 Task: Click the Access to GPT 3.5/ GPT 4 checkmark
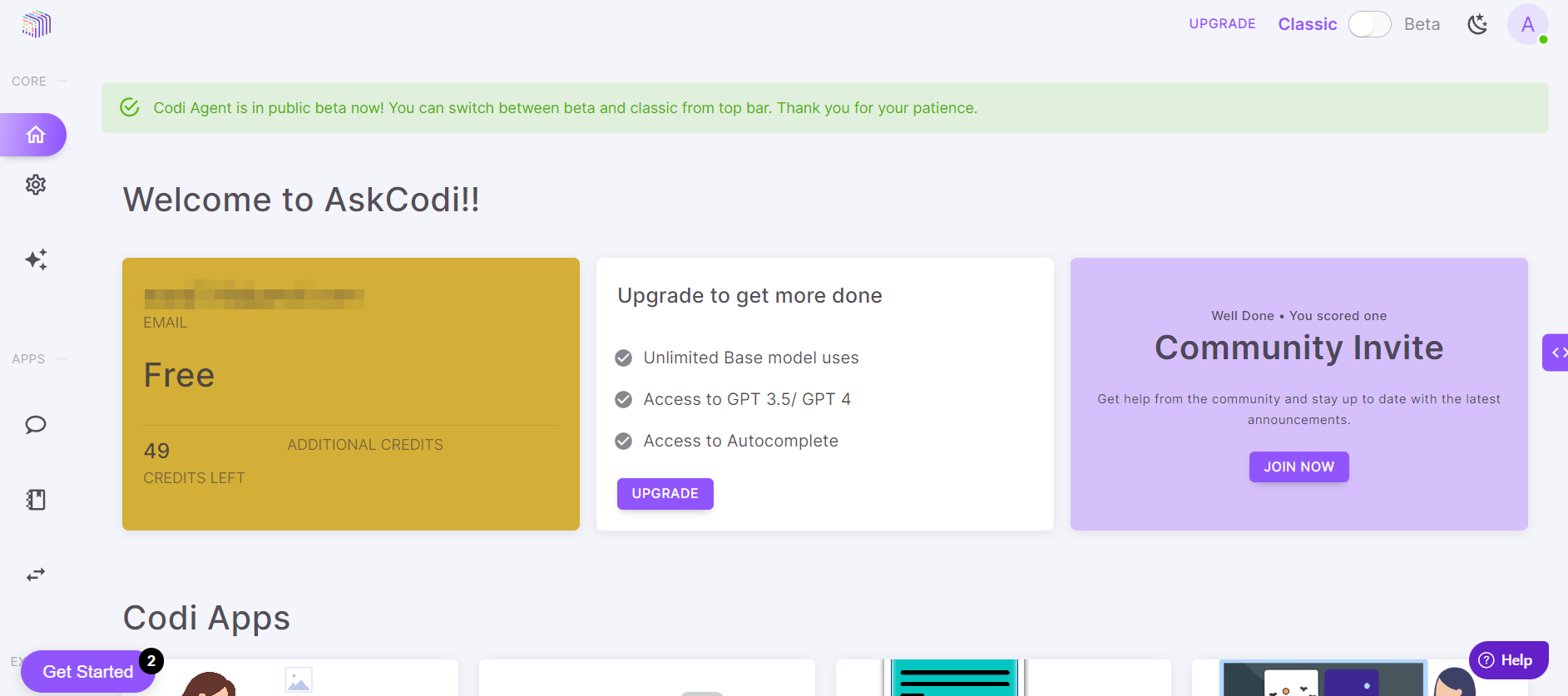pyautogui.click(x=623, y=400)
